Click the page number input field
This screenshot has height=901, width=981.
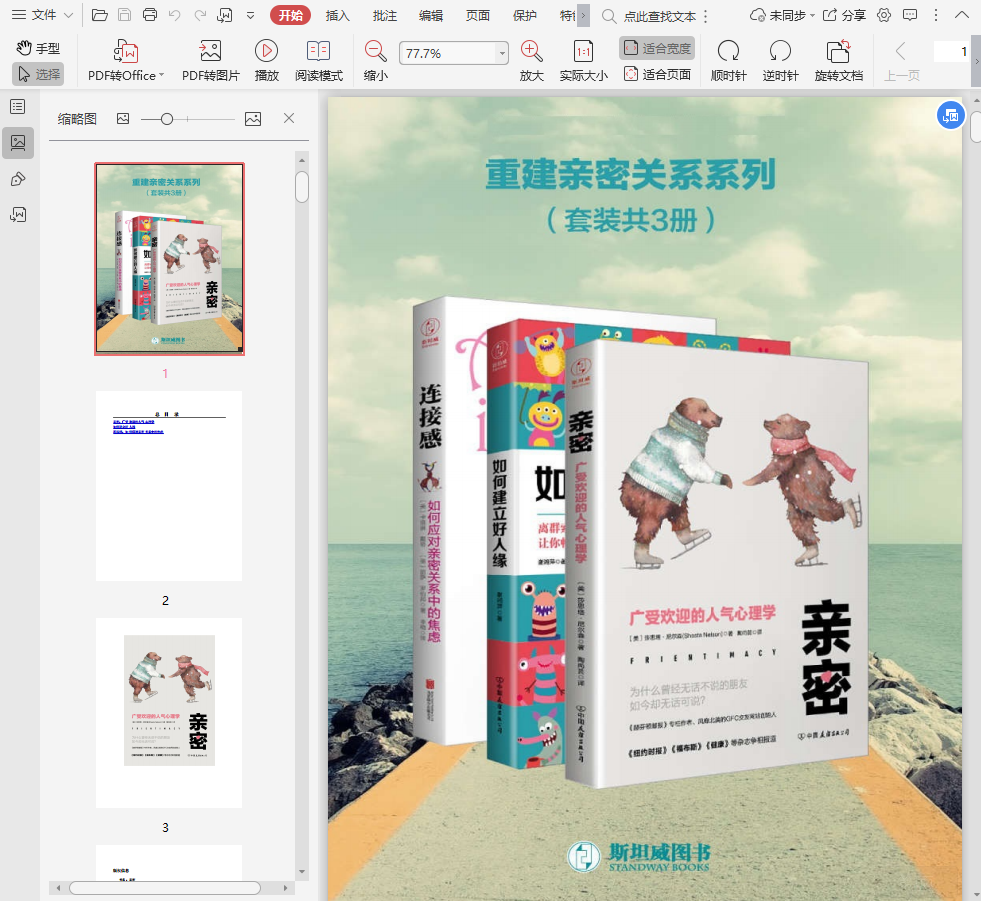tap(952, 51)
